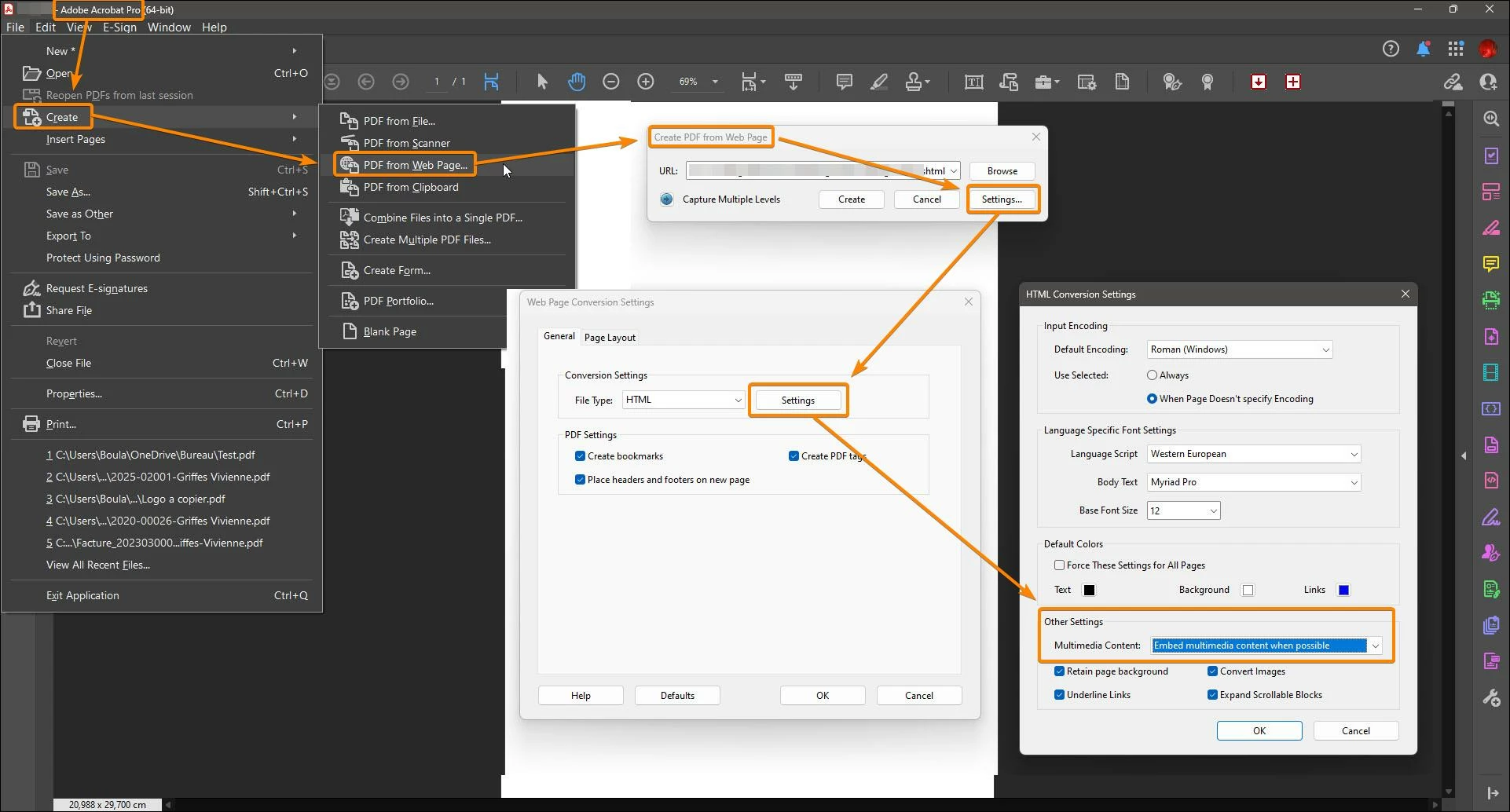Image resolution: width=1510 pixels, height=812 pixels.
Task: Open the Body Text font dropdown
Action: 1254,482
